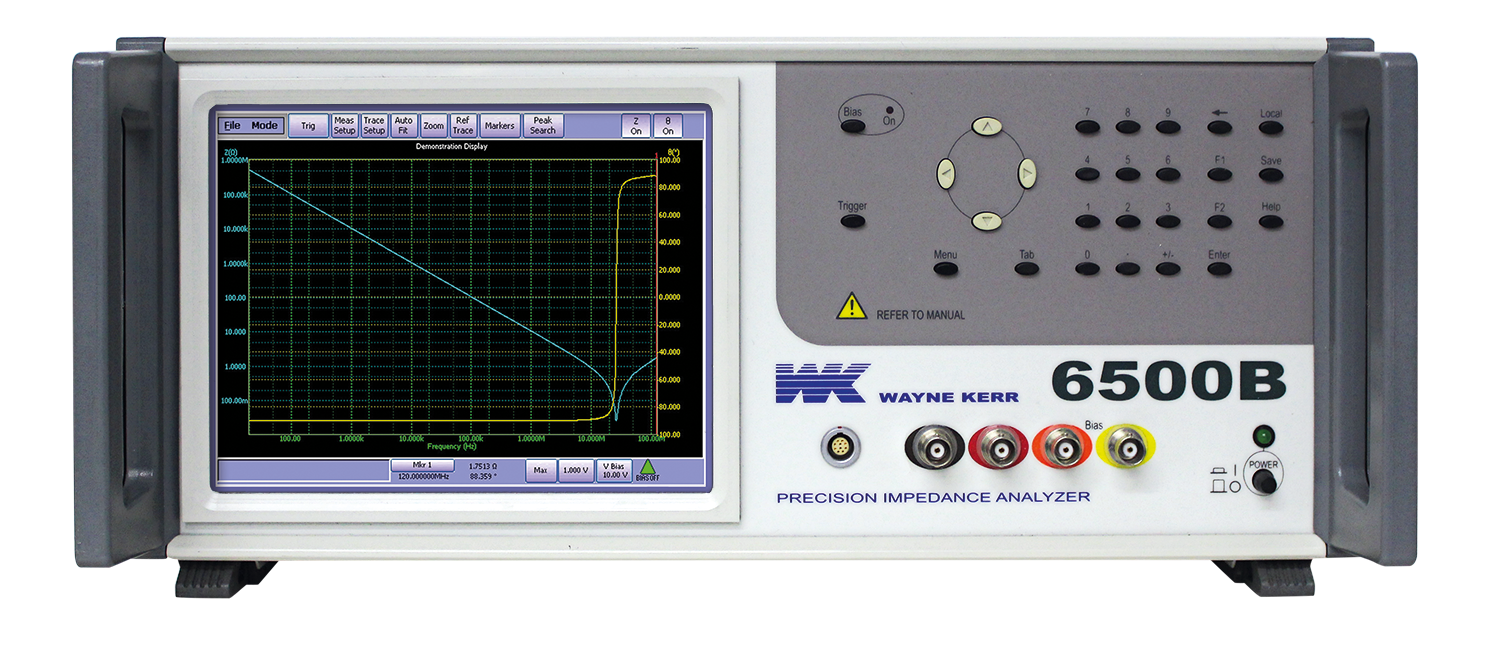The width and height of the screenshot is (1500, 665).
Task: Push the hardware Help key
Action: pyautogui.click(x=1271, y=221)
